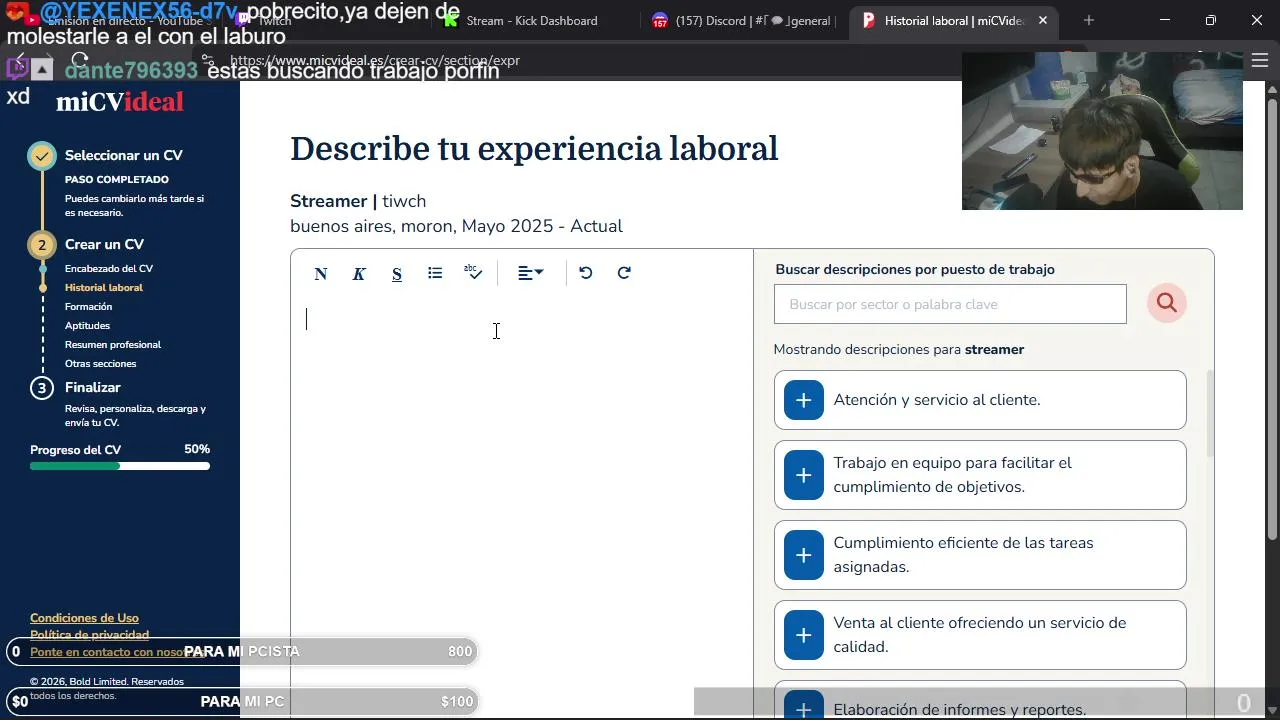Add 'Elaboración de informes y reportes' description
The height and width of the screenshot is (720, 1280).
[x=804, y=705]
